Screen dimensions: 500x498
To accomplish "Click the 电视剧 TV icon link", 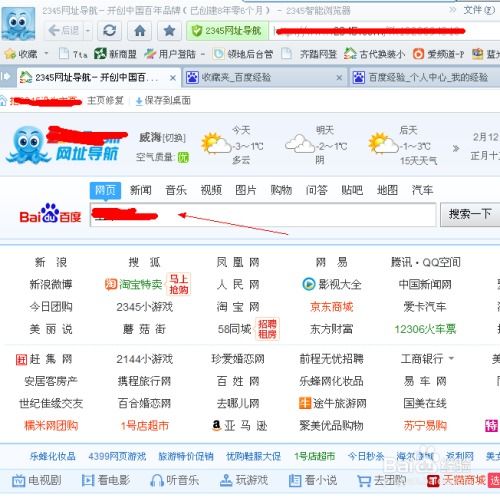I will tap(37, 481).
